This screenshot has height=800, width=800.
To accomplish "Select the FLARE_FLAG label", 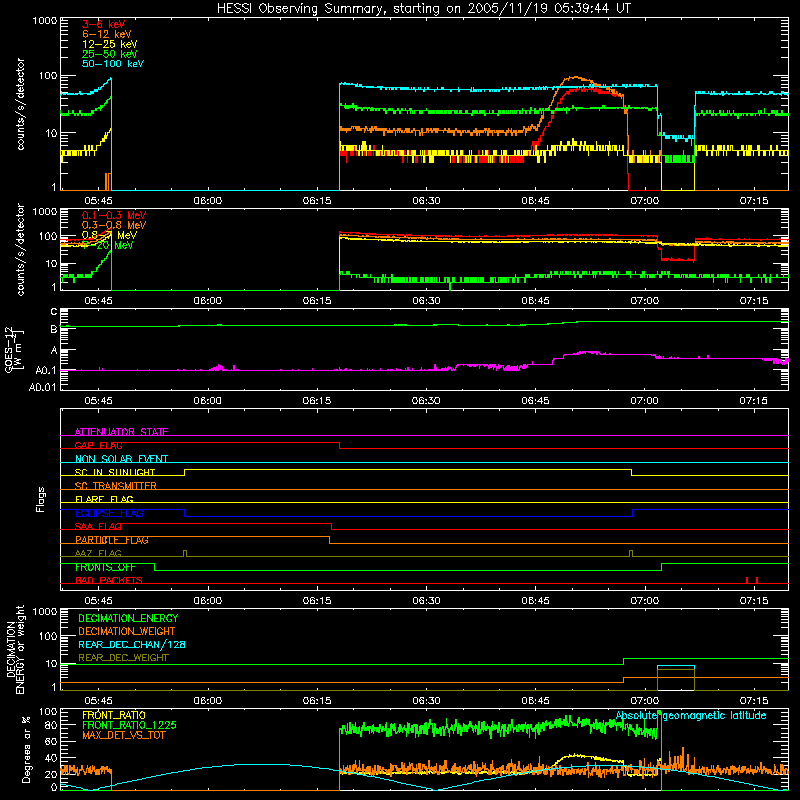I will coord(104,499).
